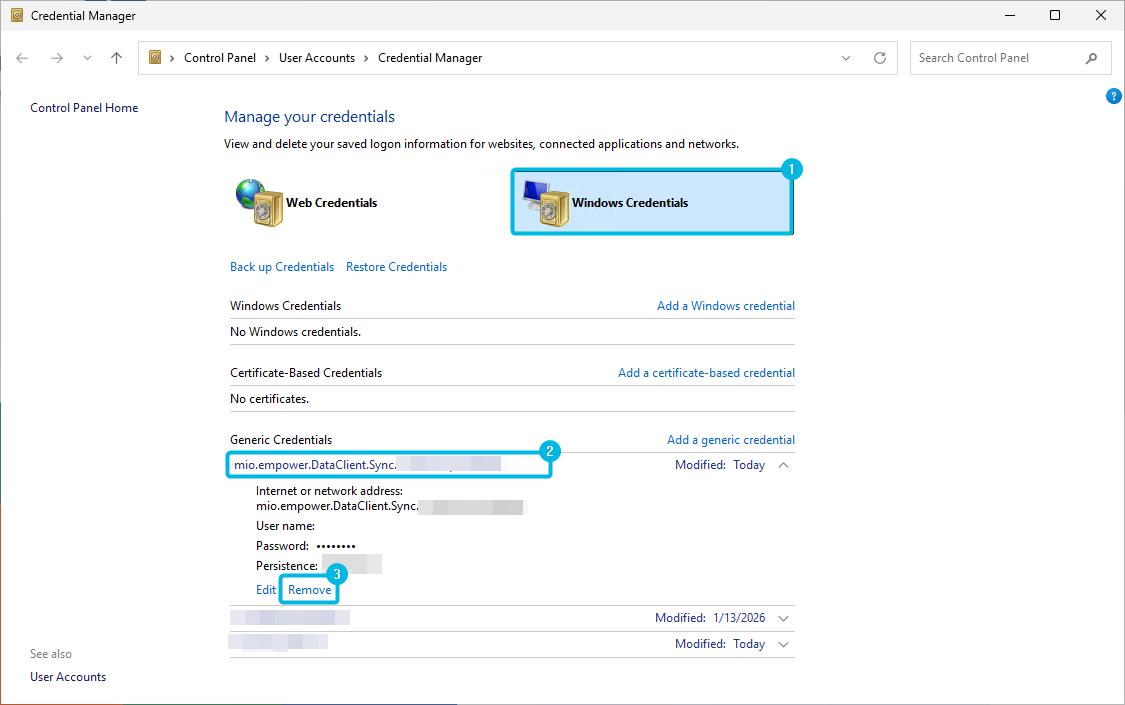Click the Modified: 1/13/2026 text
This screenshot has width=1125, height=705.
coord(710,618)
